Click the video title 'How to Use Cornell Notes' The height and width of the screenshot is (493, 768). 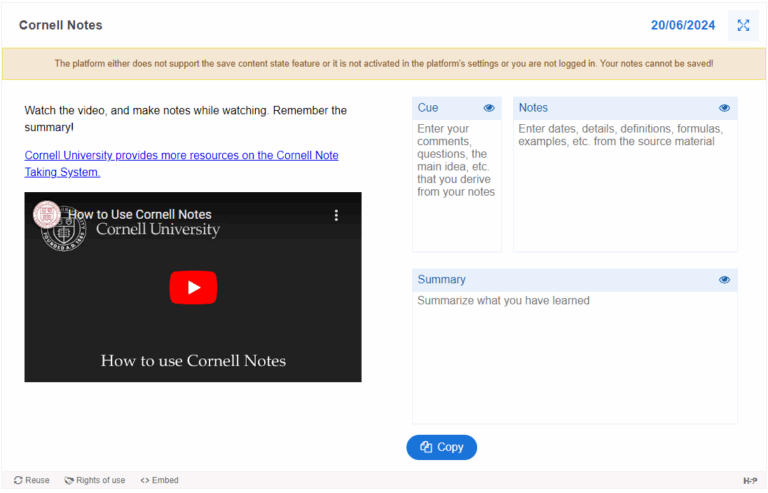140,214
